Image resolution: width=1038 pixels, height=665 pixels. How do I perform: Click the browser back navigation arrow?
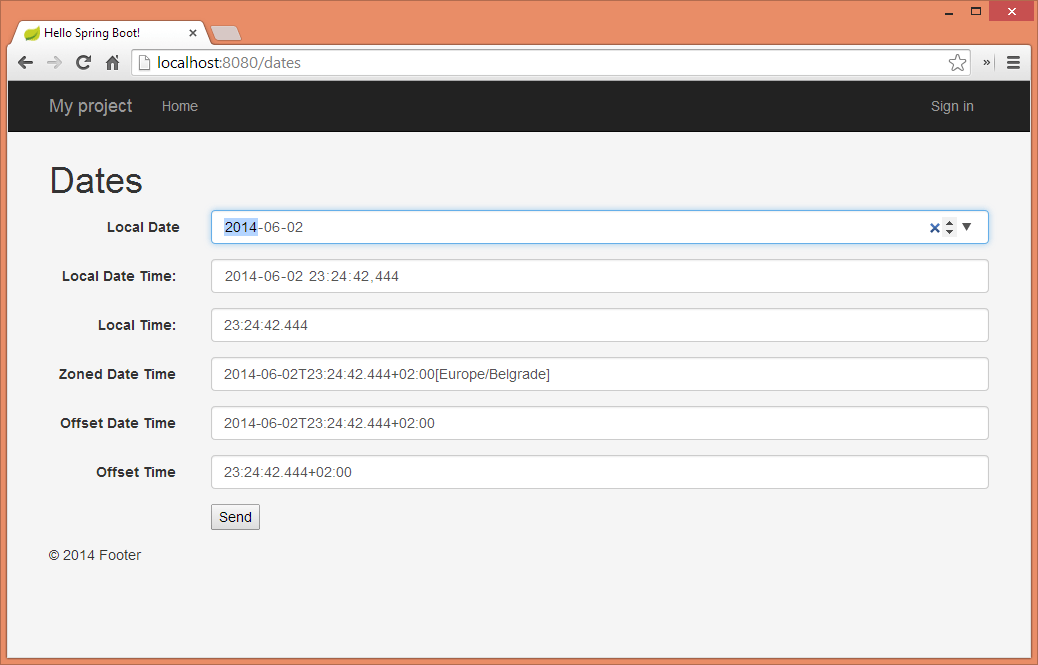pos(25,62)
